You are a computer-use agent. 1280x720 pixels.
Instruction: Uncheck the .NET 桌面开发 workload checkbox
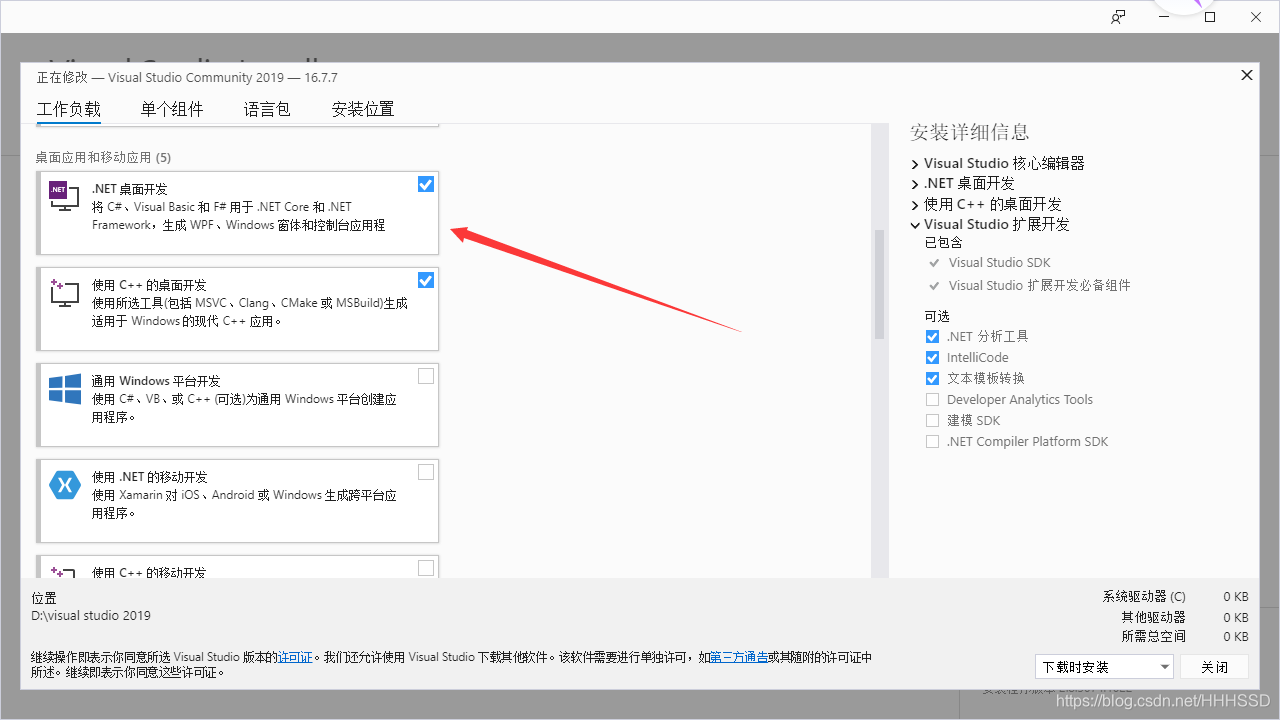[426, 184]
